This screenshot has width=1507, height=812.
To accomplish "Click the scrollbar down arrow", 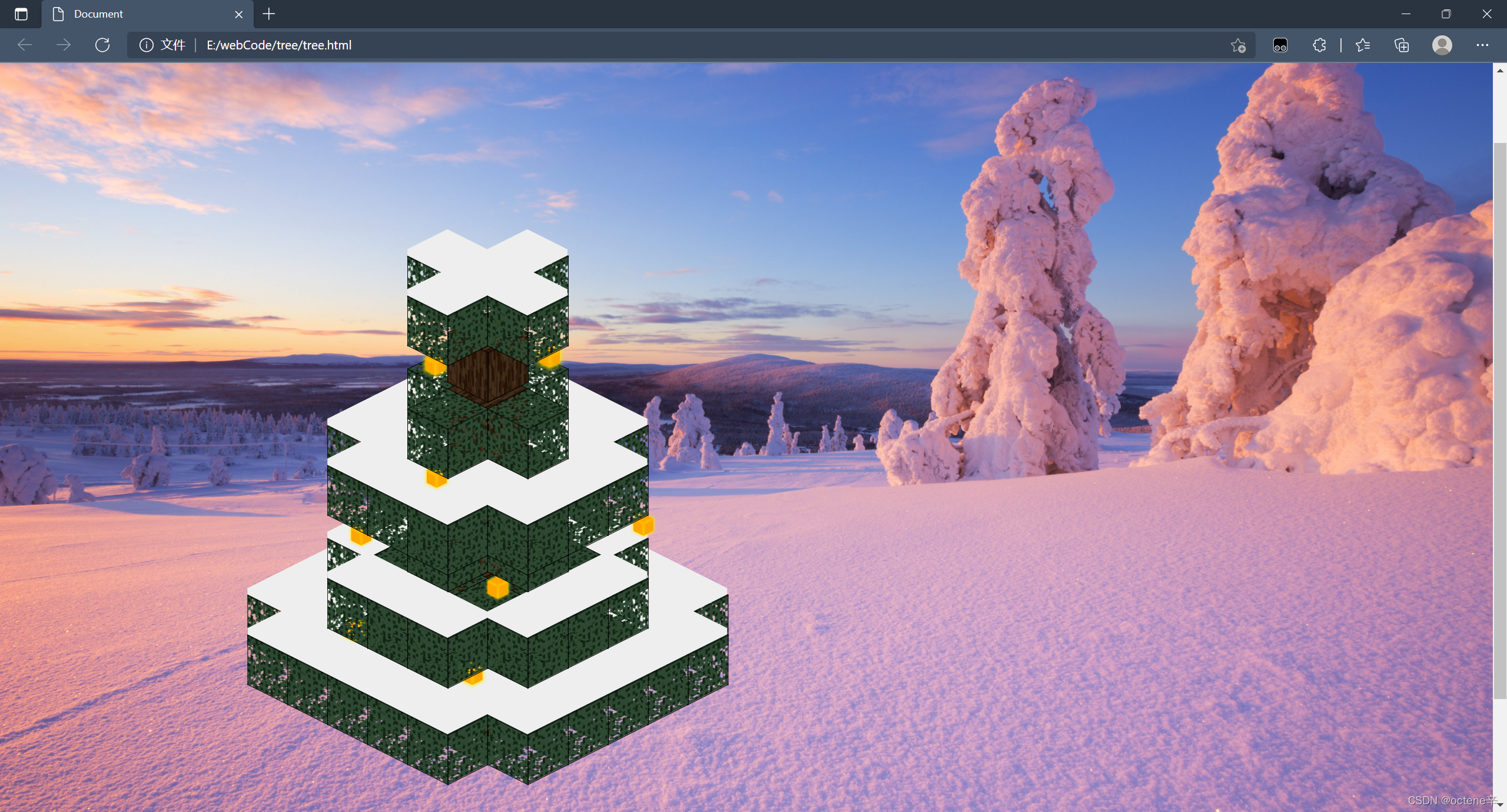I will pos(1499,804).
